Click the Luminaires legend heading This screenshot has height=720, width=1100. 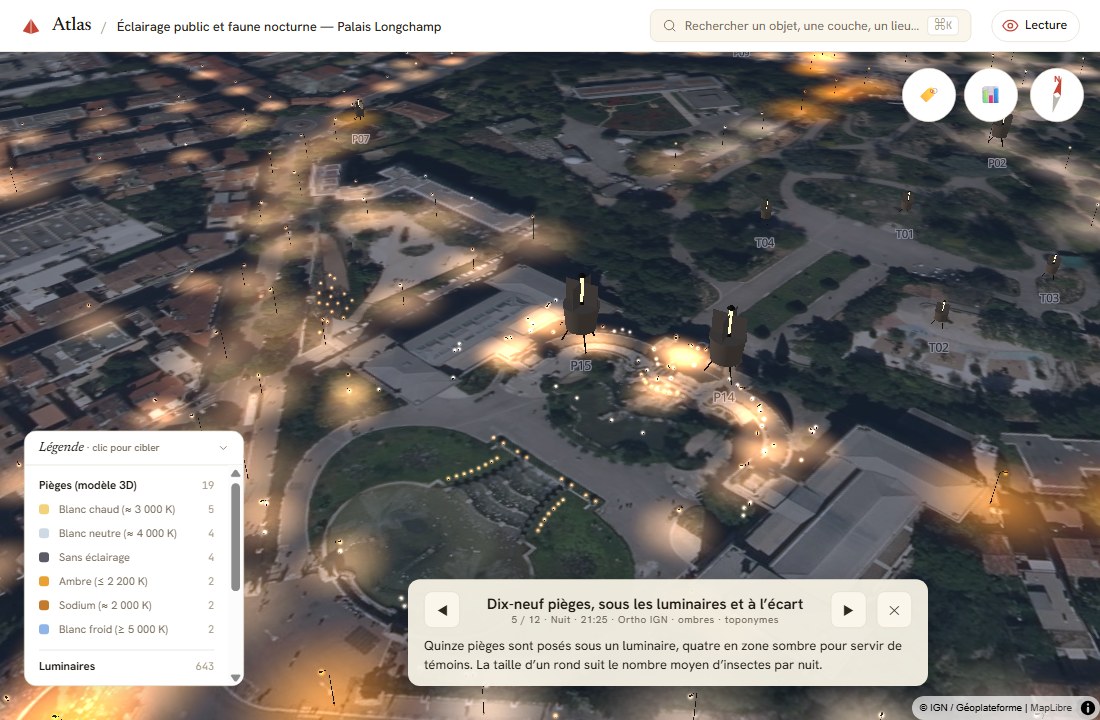point(67,666)
